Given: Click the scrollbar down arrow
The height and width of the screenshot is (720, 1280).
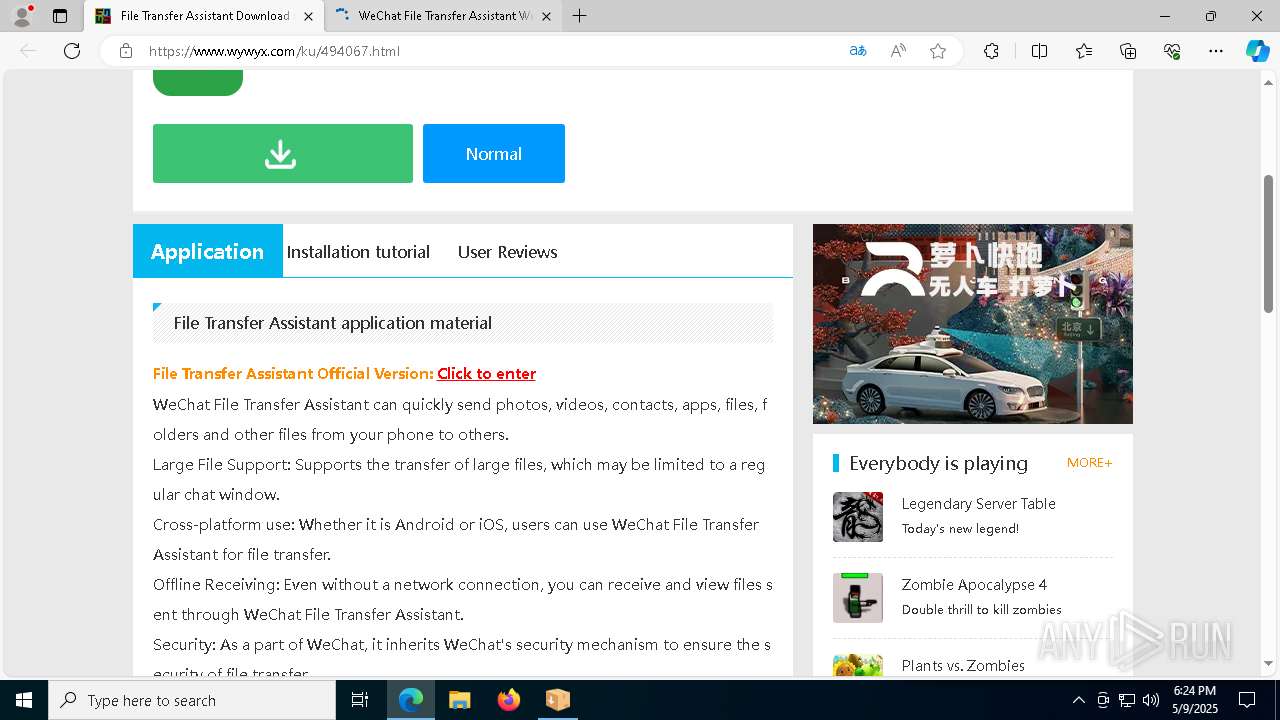Looking at the screenshot, I should [1269, 663].
